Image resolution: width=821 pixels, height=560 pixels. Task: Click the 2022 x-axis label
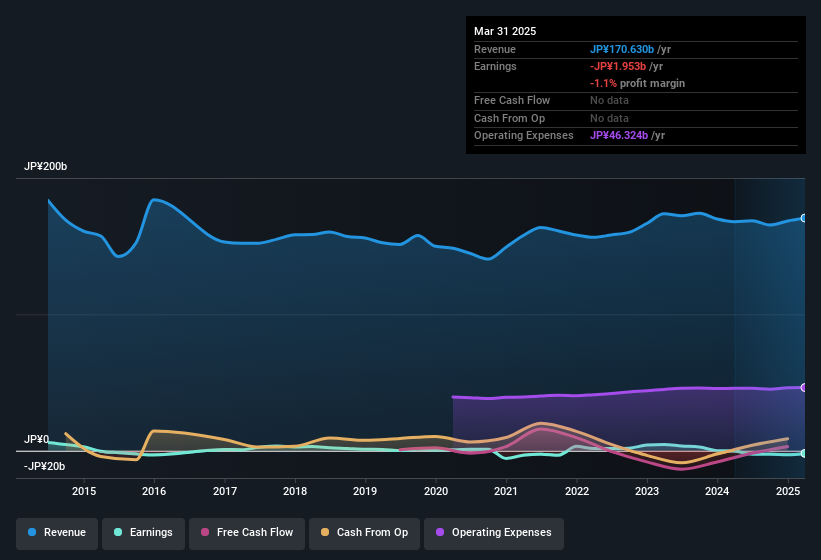tap(576, 491)
